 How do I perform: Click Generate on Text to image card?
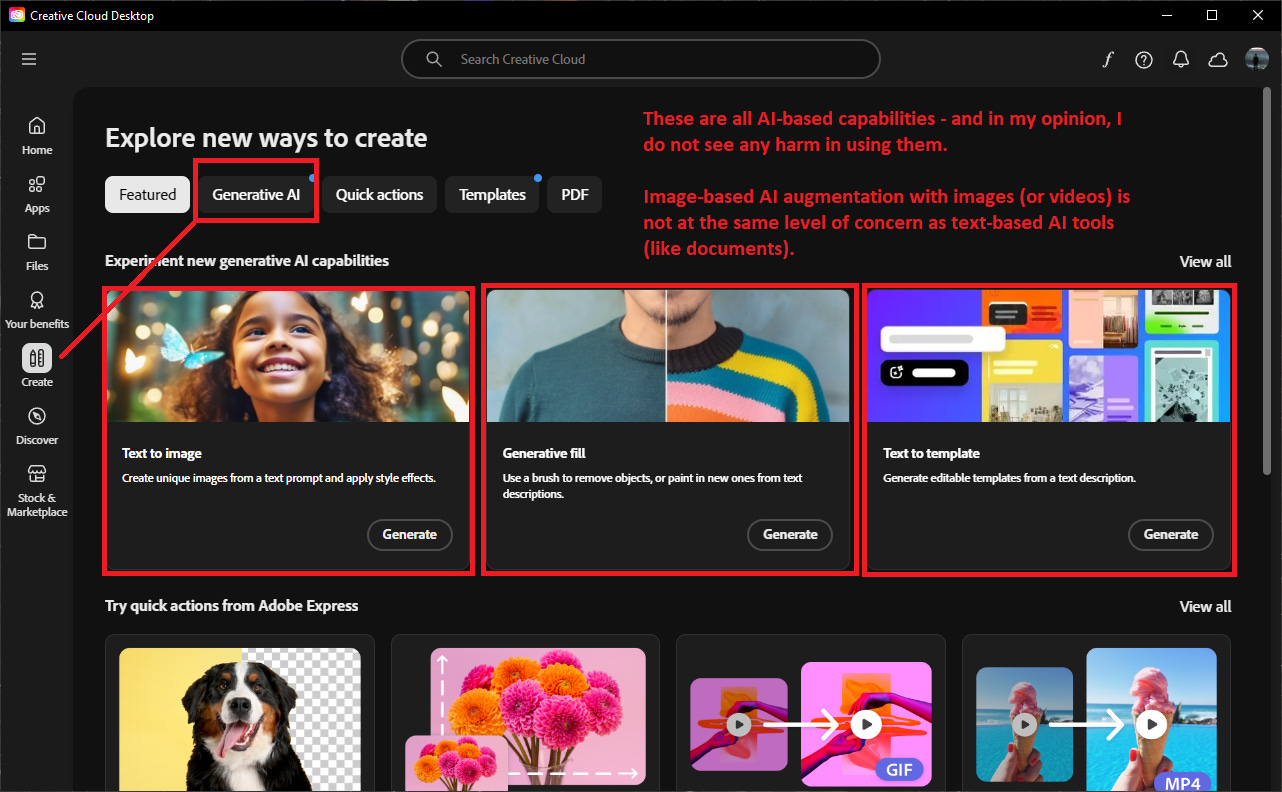click(410, 534)
